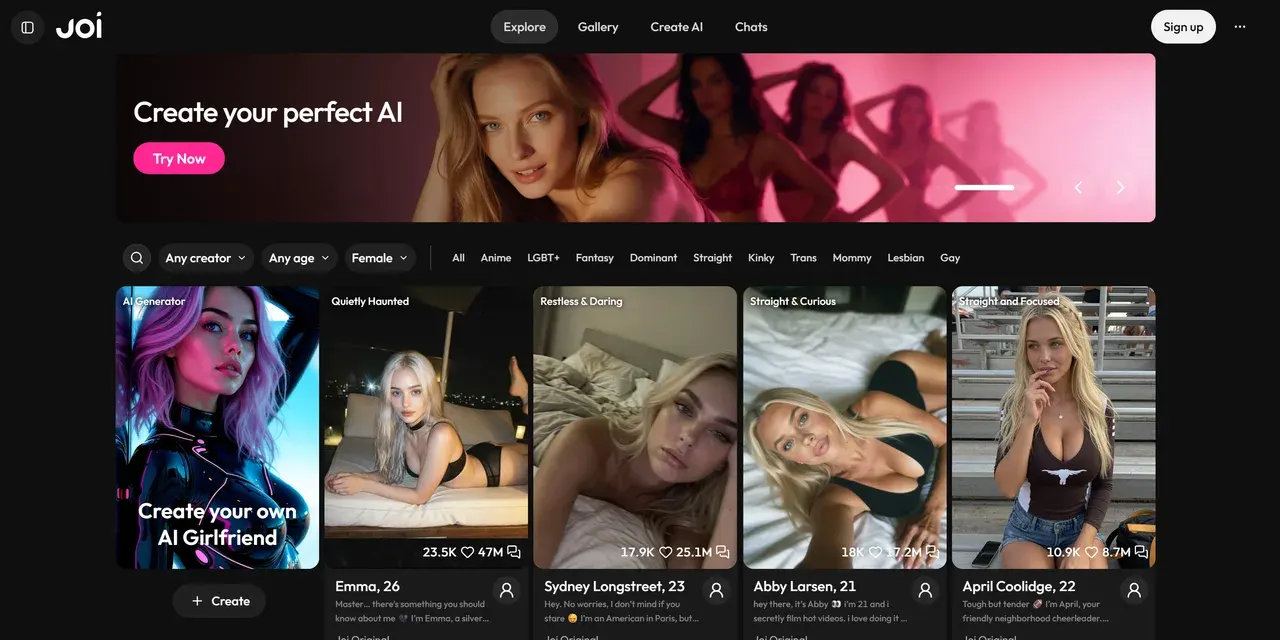Click the search magnifier icon
The width and height of the screenshot is (1280, 640).
(137, 258)
